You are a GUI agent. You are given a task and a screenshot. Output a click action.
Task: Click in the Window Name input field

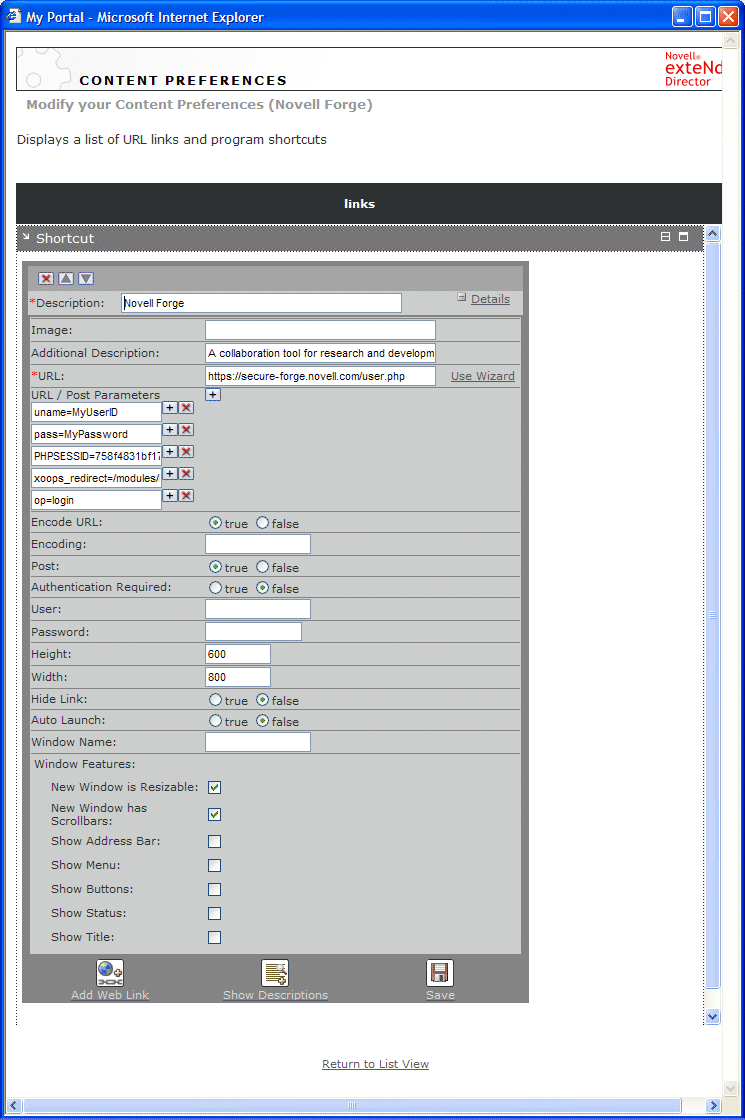[x=257, y=742]
